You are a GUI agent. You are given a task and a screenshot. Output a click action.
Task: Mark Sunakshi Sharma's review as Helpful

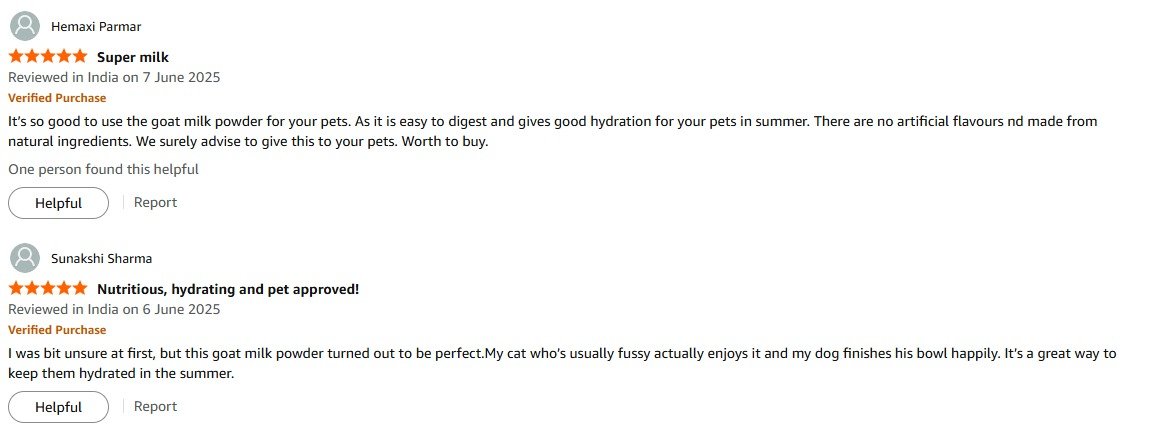pos(58,407)
